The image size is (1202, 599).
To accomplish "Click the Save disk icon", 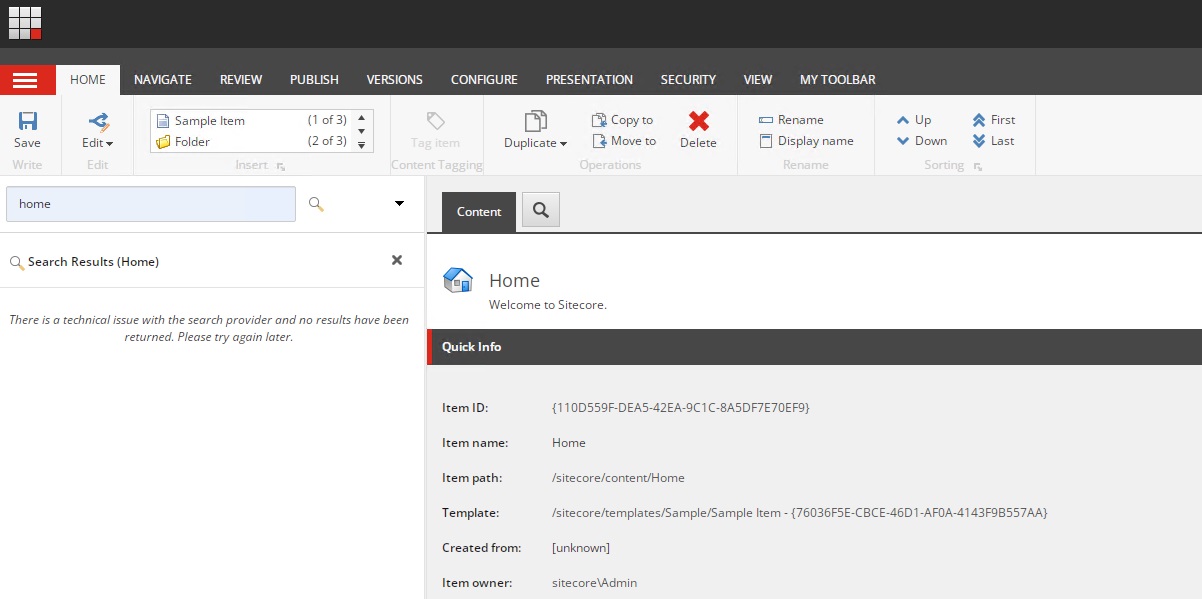I will coord(28,121).
